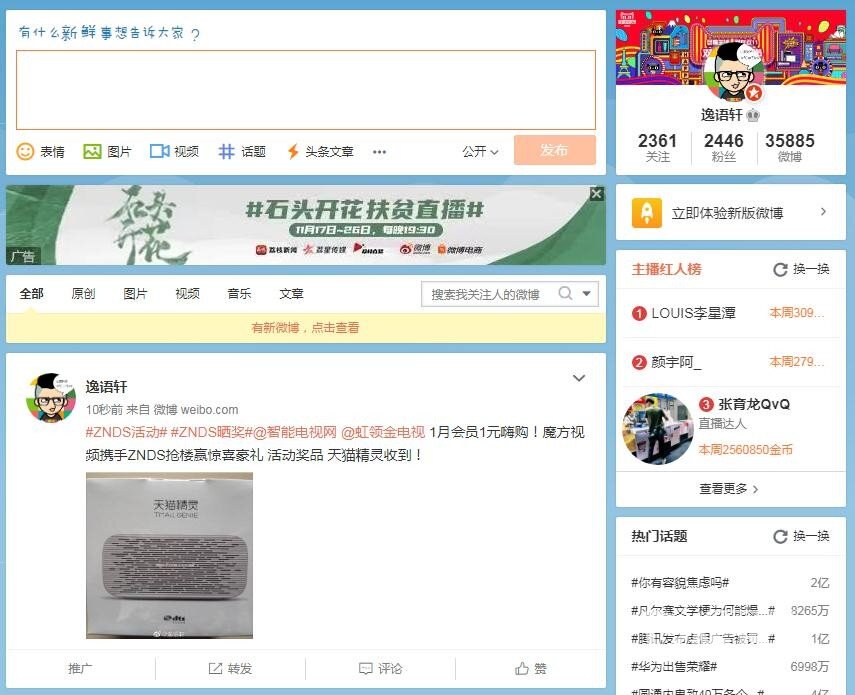Image resolution: width=855 pixels, height=695 pixels.
Task: Open the post author's avatar 逸语轩
Action: coord(51,398)
